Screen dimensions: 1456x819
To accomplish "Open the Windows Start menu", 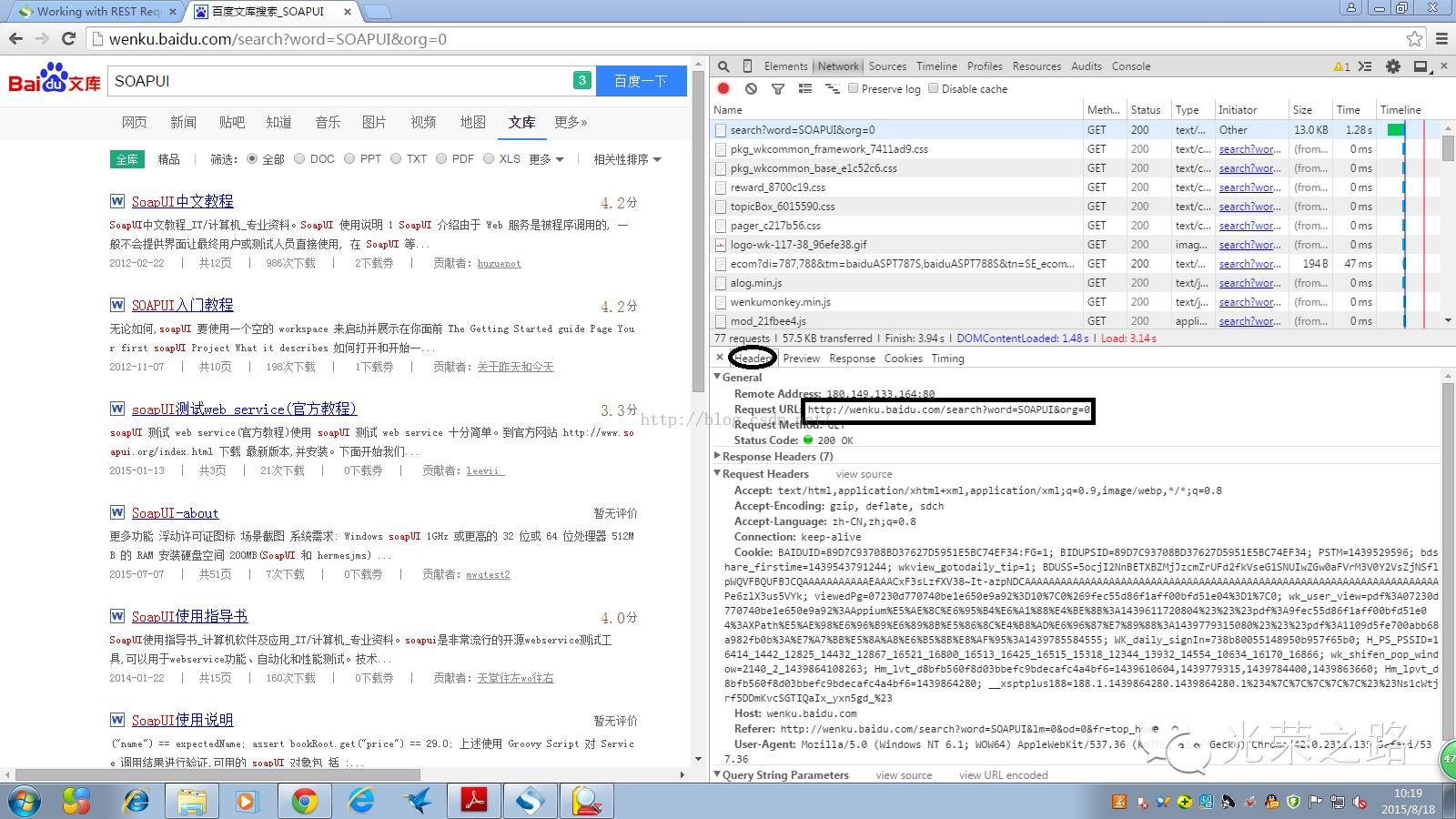I will [x=25, y=802].
